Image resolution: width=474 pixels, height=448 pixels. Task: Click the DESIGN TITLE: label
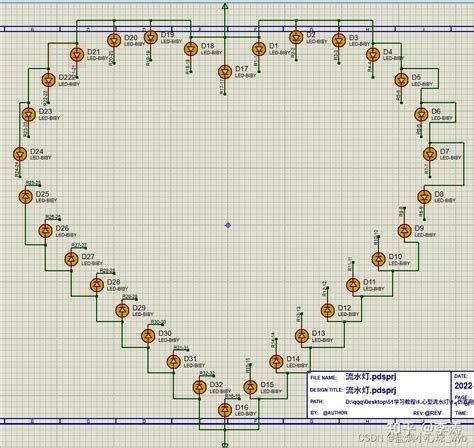coord(326,390)
